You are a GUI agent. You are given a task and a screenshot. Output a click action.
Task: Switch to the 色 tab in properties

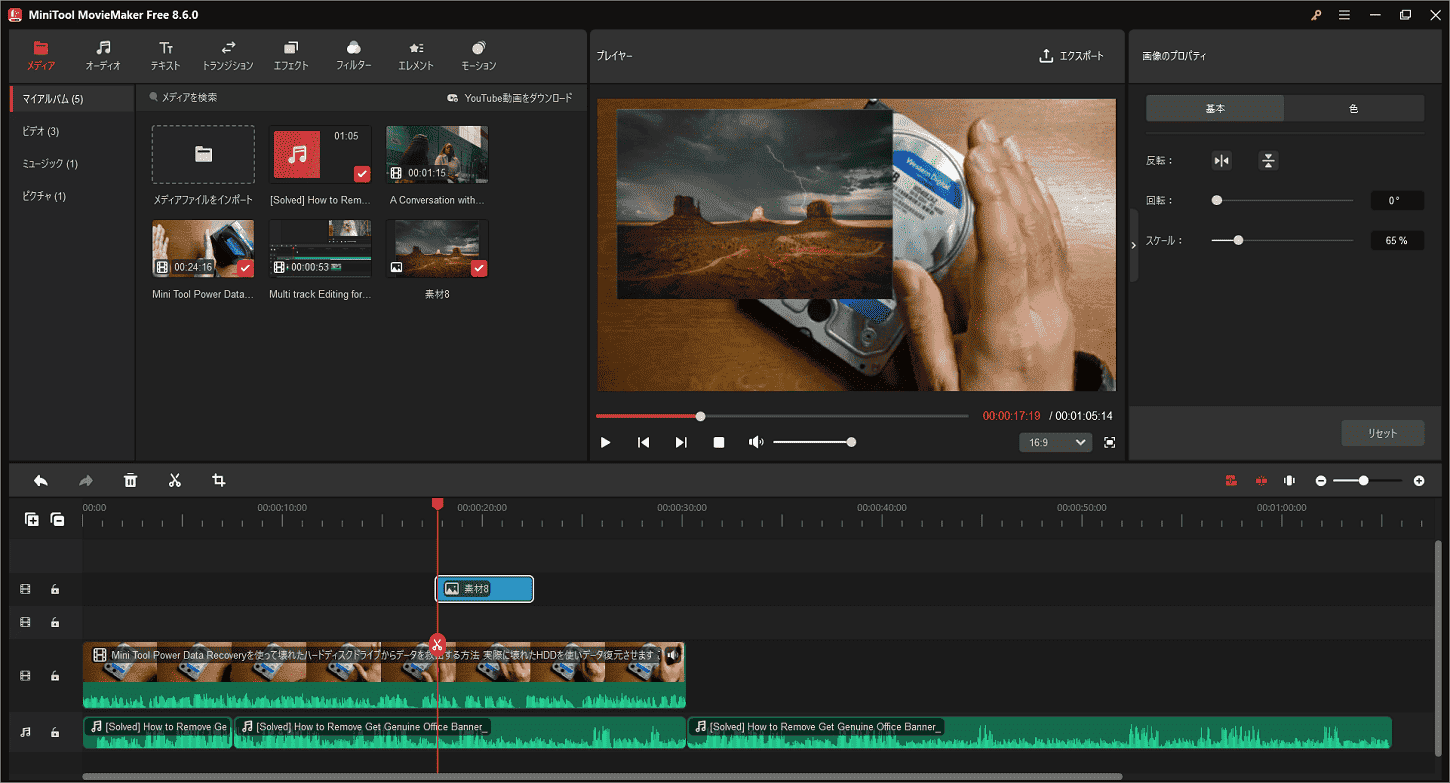point(1354,108)
